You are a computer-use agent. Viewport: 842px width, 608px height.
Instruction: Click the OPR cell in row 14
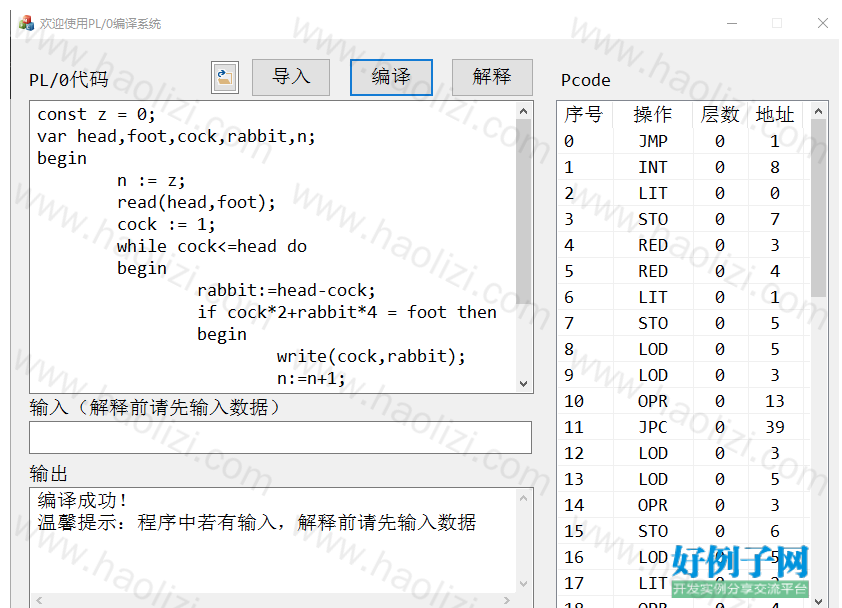pyautogui.click(x=653, y=505)
